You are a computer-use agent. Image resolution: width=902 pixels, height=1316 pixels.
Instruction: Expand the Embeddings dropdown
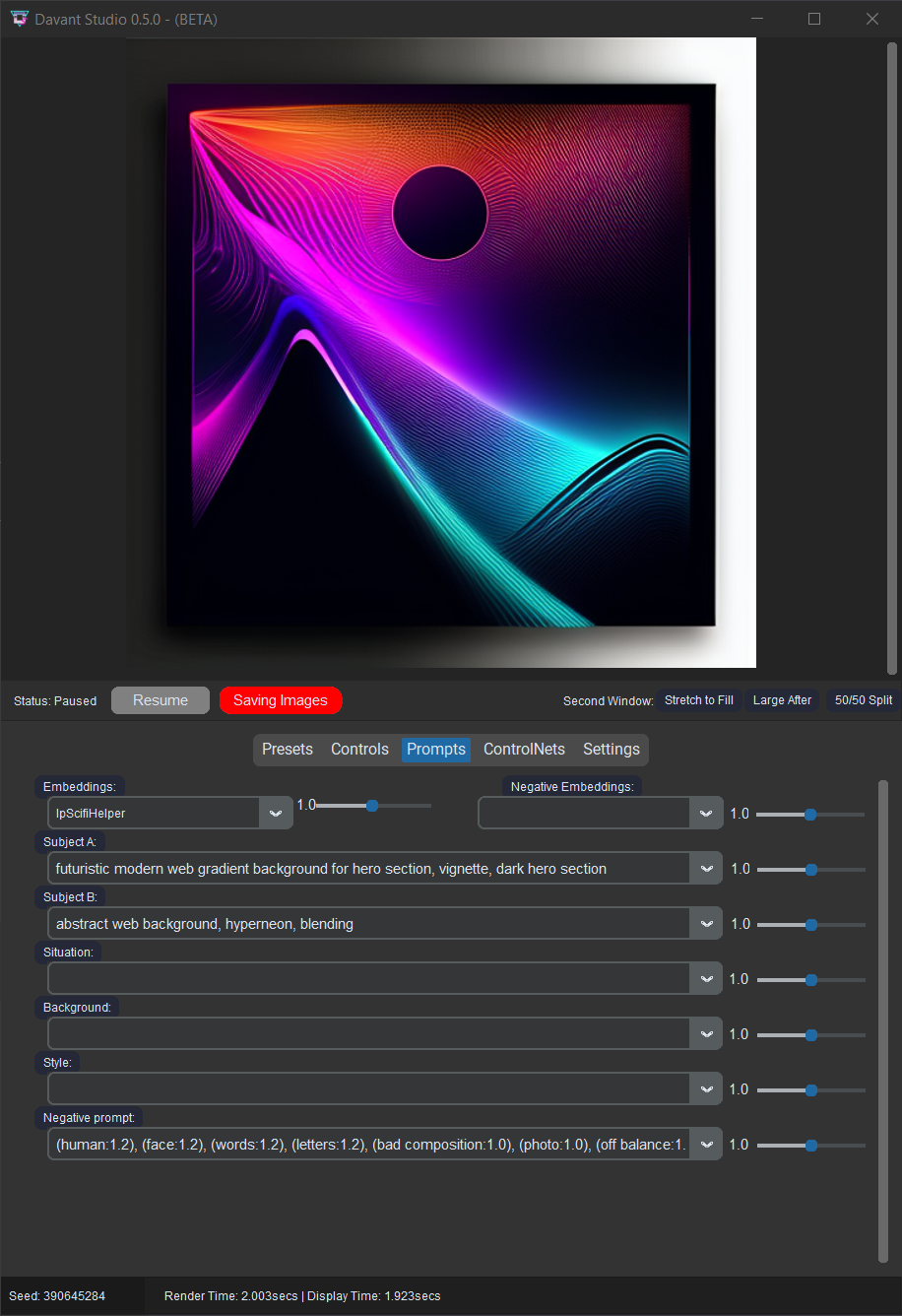(276, 813)
